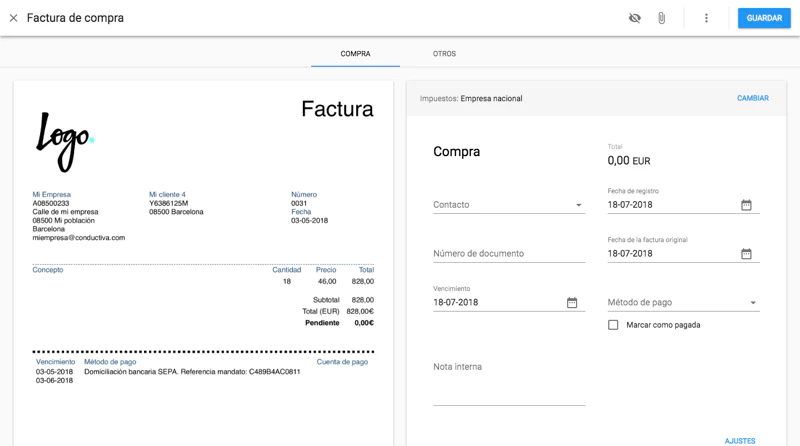Click the paperclip attachment icon
The width and height of the screenshot is (800, 446).
pyautogui.click(x=661, y=18)
